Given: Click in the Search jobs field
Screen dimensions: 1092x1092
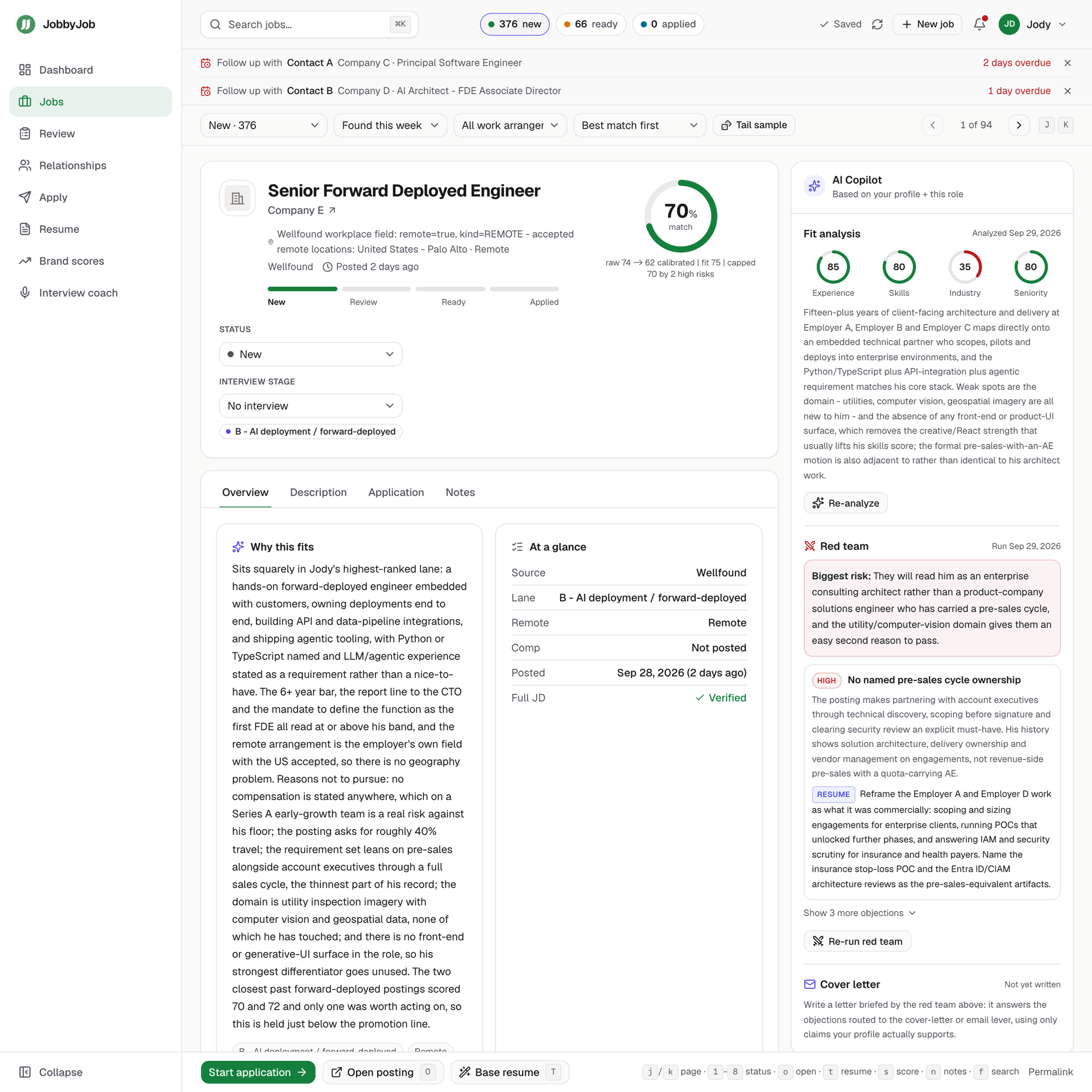Looking at the screenshot, I should pyautogui.click(x=309, y=25).
